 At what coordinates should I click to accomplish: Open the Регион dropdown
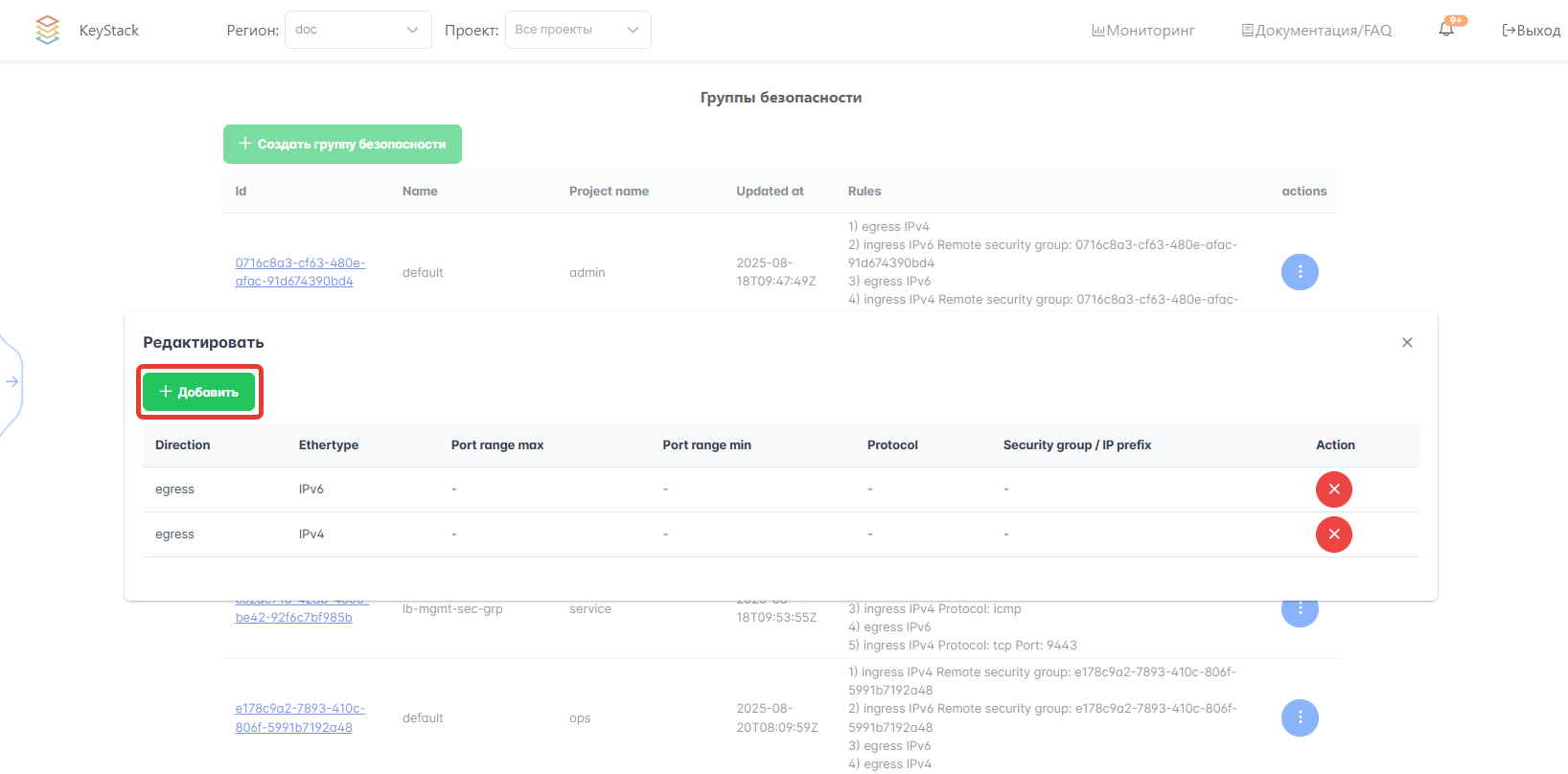(x=357, y=30)
